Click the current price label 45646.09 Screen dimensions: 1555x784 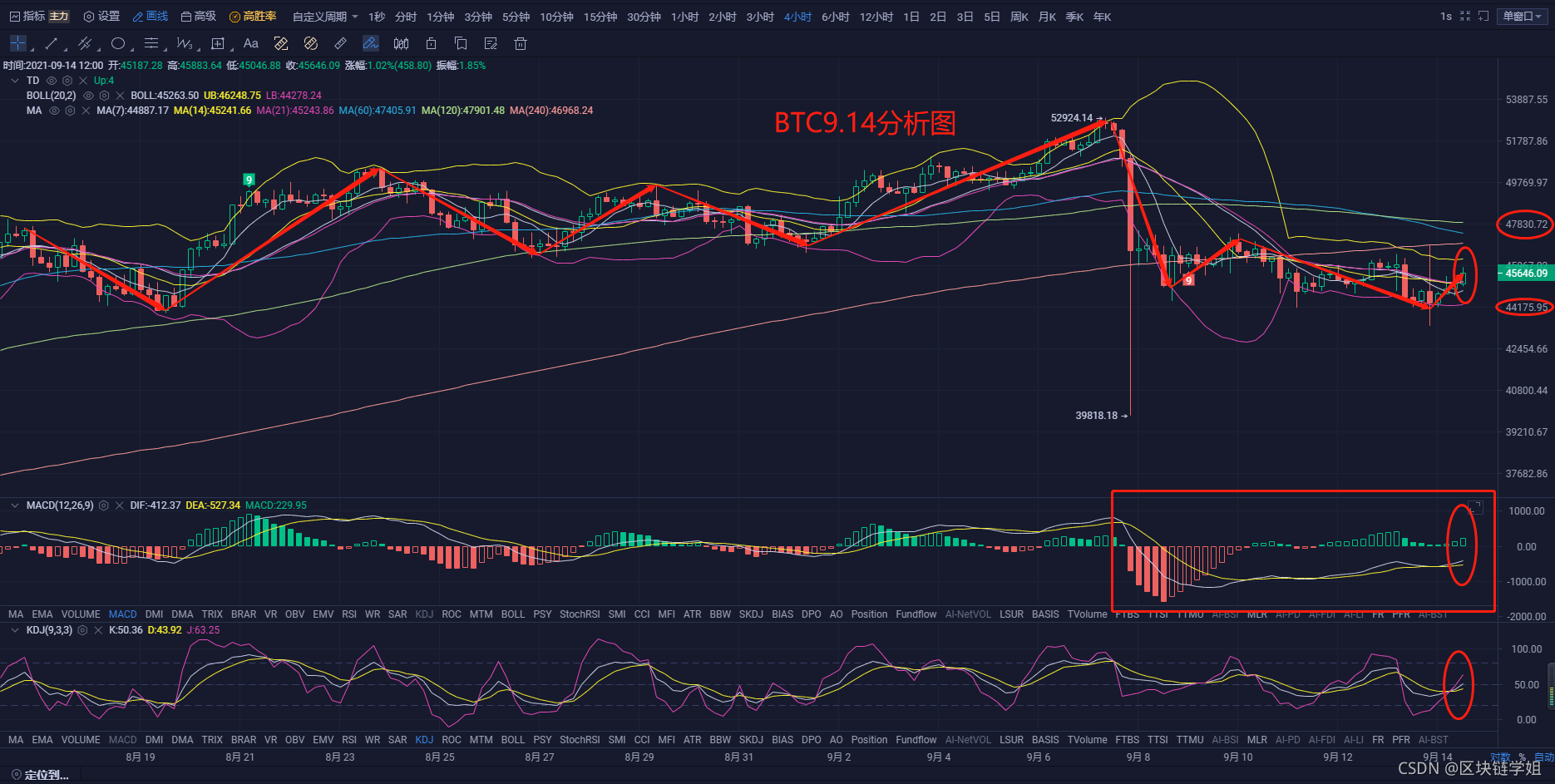[1525, 273]
